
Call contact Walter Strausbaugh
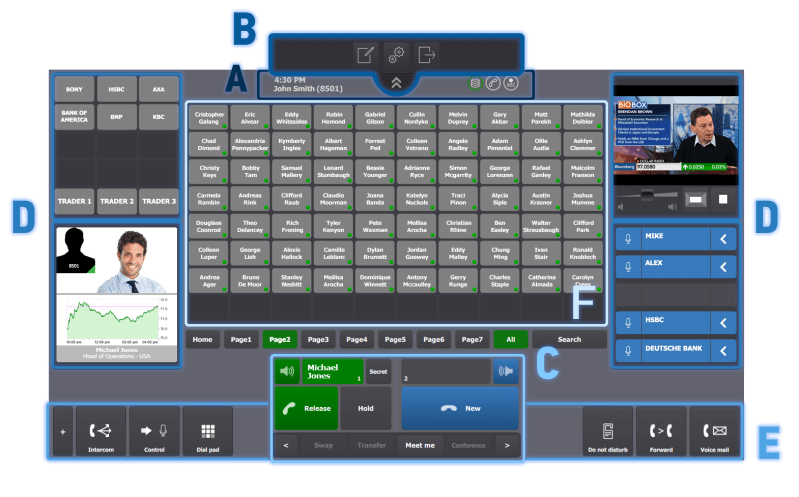pyautogui.click(x=541, y=226)
